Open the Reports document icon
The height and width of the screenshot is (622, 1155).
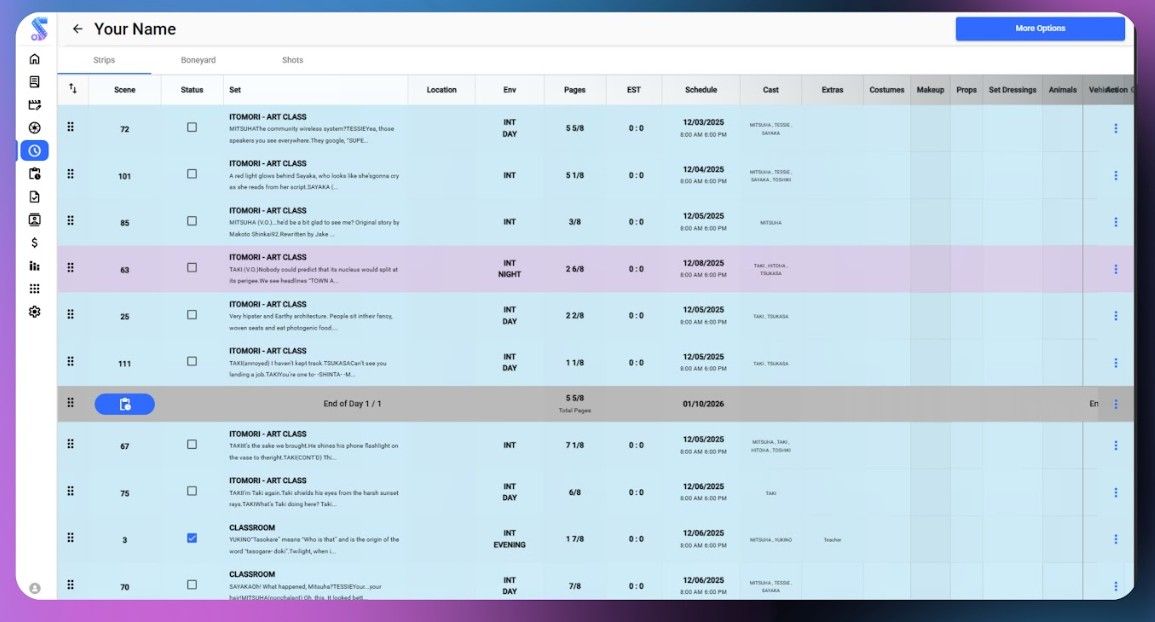(34, 196)
